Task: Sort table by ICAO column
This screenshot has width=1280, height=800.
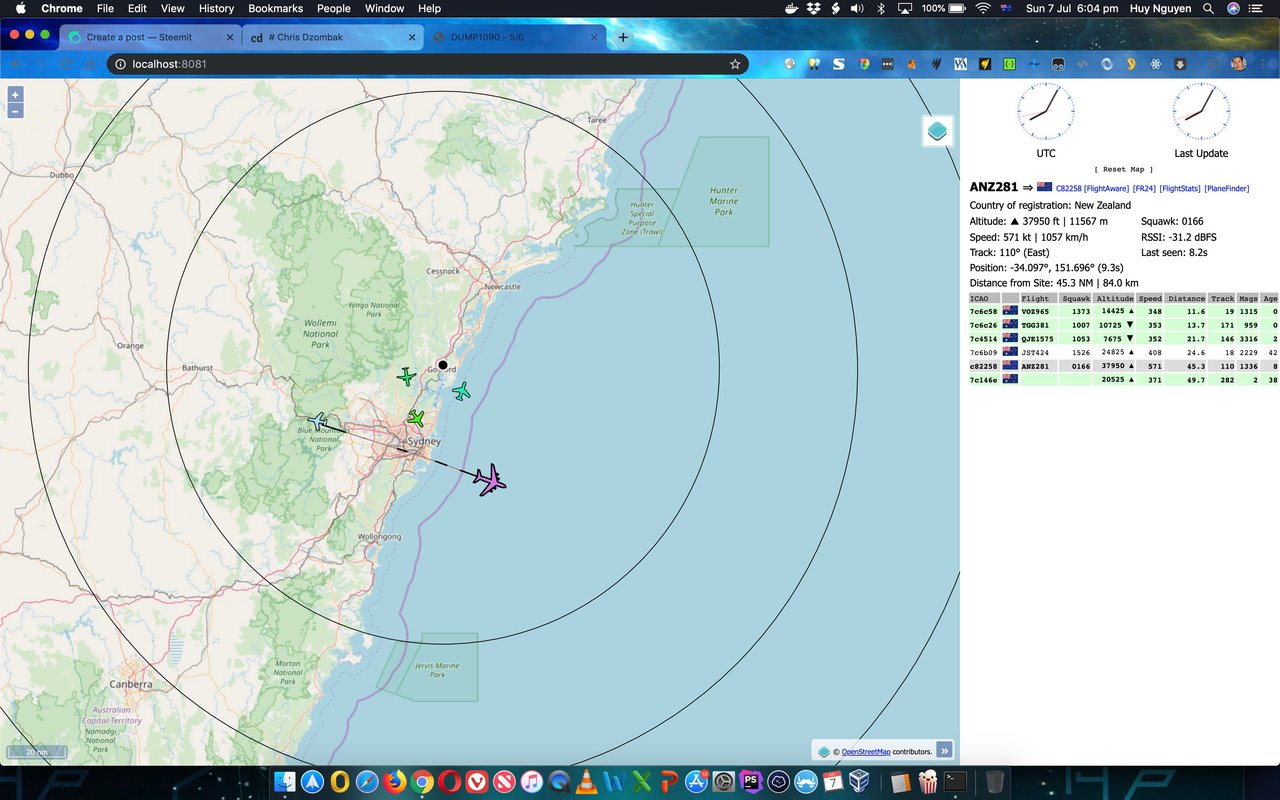Action: (984, 298)
